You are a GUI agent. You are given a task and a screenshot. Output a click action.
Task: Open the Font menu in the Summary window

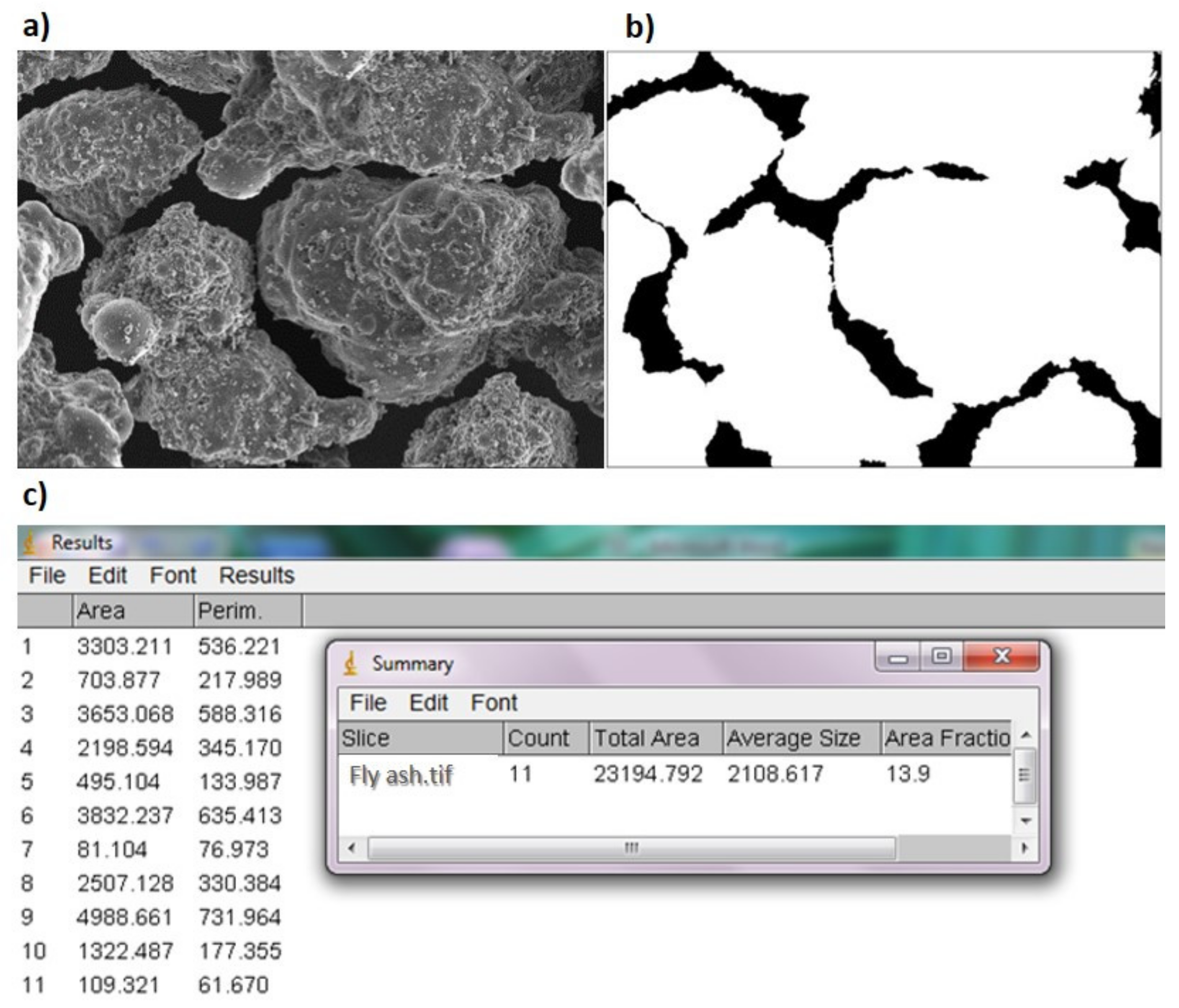494,702
